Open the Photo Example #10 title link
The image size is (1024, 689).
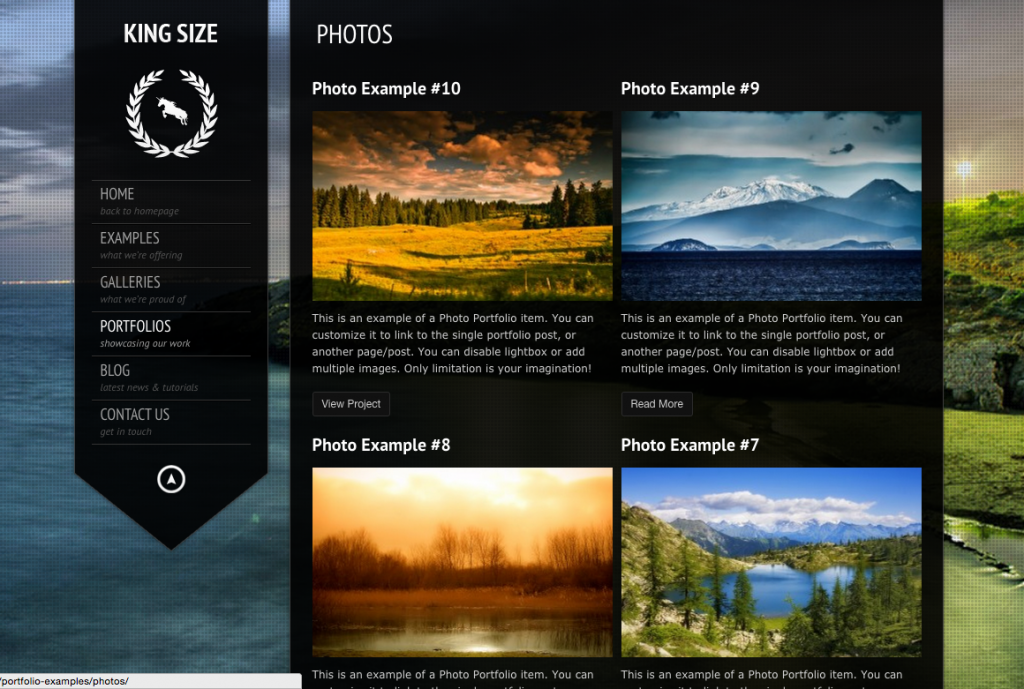pos(386,89)
